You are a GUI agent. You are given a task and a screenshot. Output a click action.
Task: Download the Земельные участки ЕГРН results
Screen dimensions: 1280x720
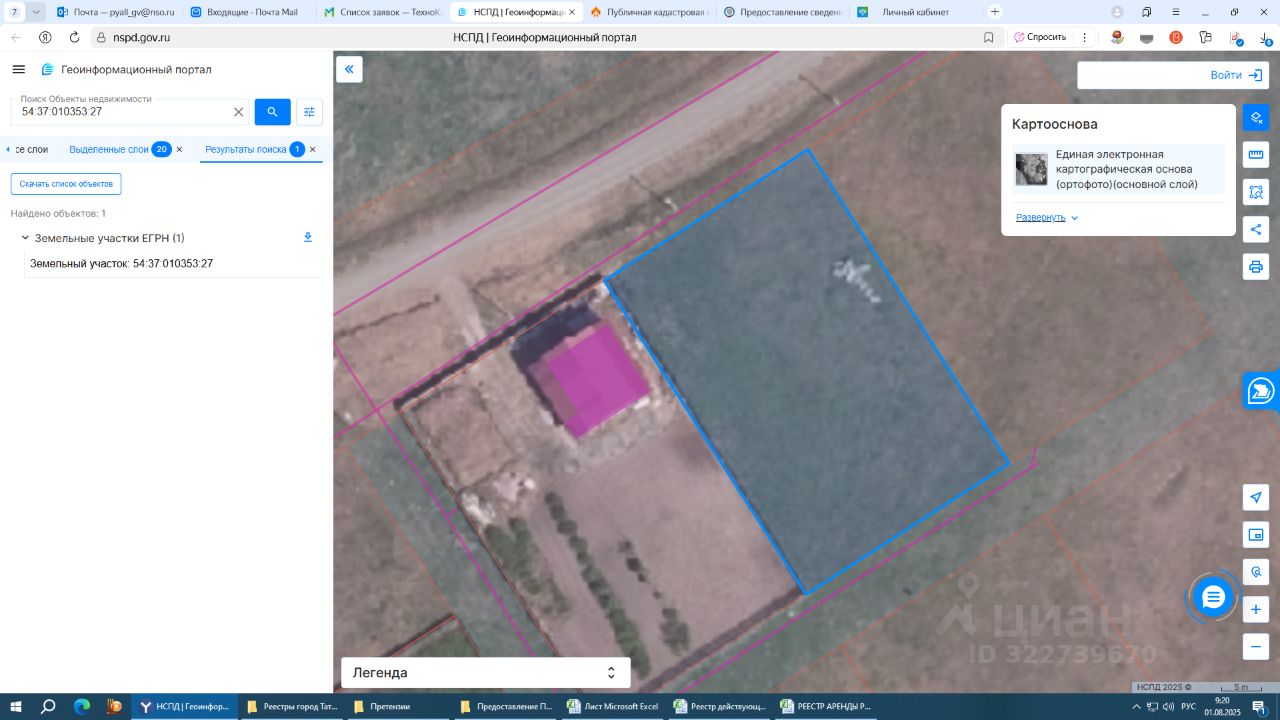click(308, 238)
